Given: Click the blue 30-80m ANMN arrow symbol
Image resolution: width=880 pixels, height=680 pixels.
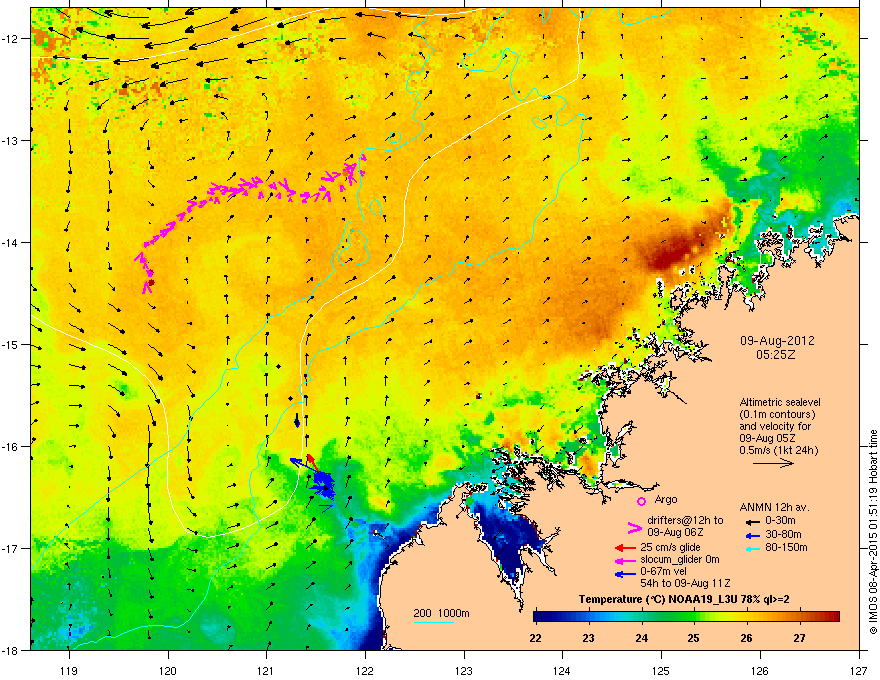Looking at the screenshot, I should 752,535.
